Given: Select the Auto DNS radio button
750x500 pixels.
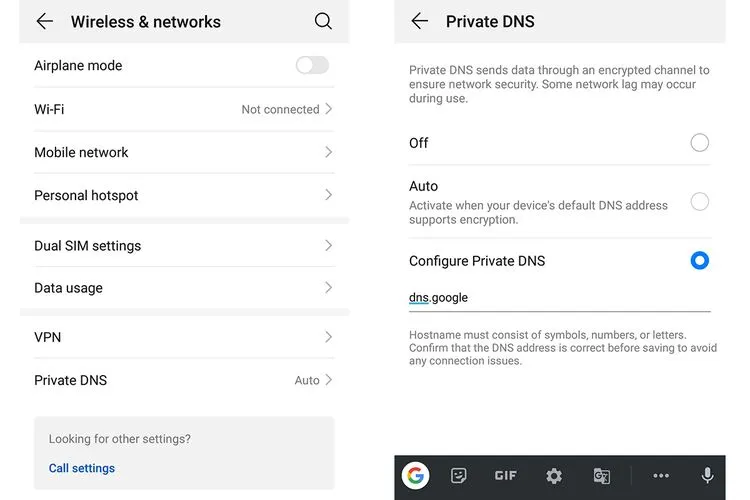Looking at the screenshot, I should [699, 201].
